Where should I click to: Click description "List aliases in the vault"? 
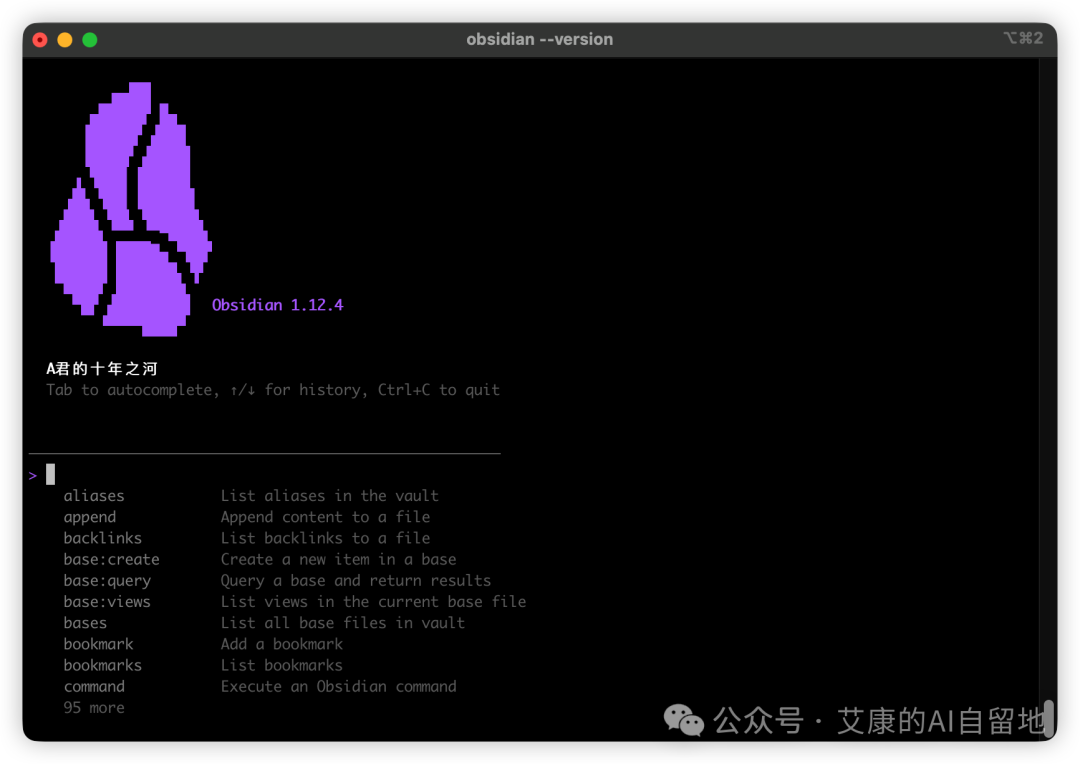coord(329,496)
